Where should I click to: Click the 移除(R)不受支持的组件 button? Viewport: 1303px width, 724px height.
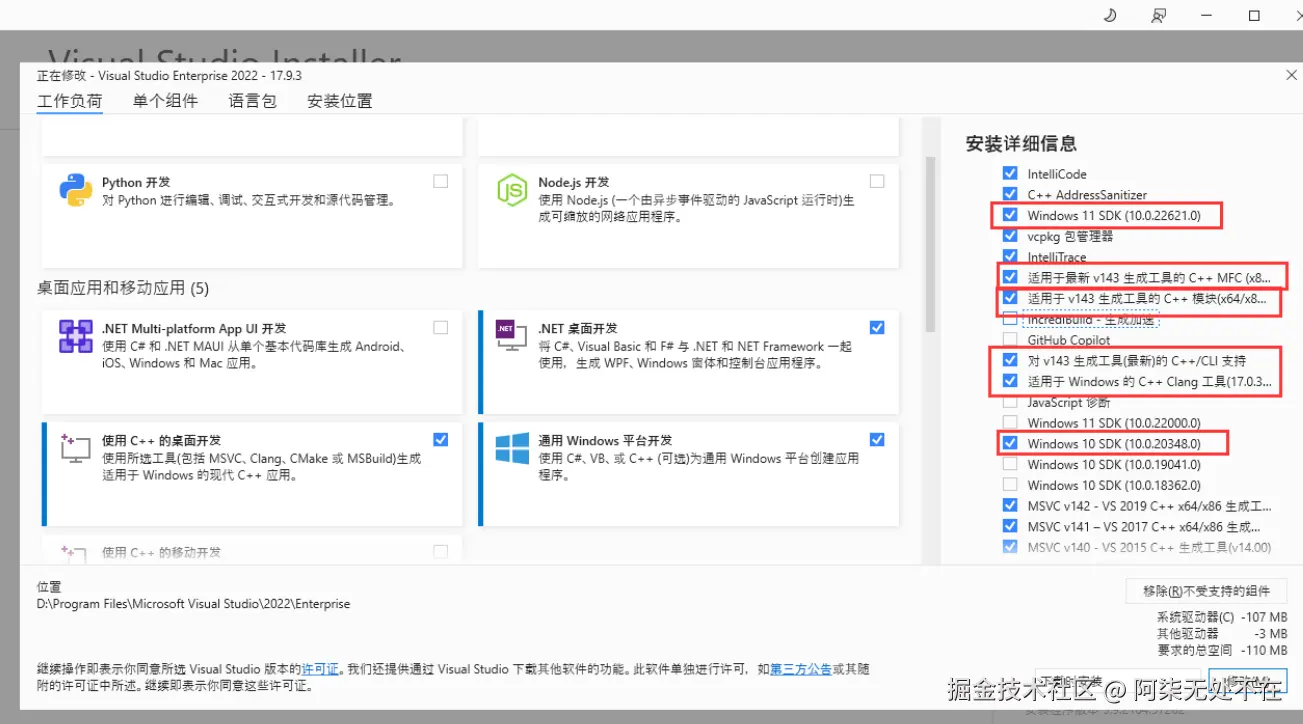pyautogui.click(x=1207, y=591)
